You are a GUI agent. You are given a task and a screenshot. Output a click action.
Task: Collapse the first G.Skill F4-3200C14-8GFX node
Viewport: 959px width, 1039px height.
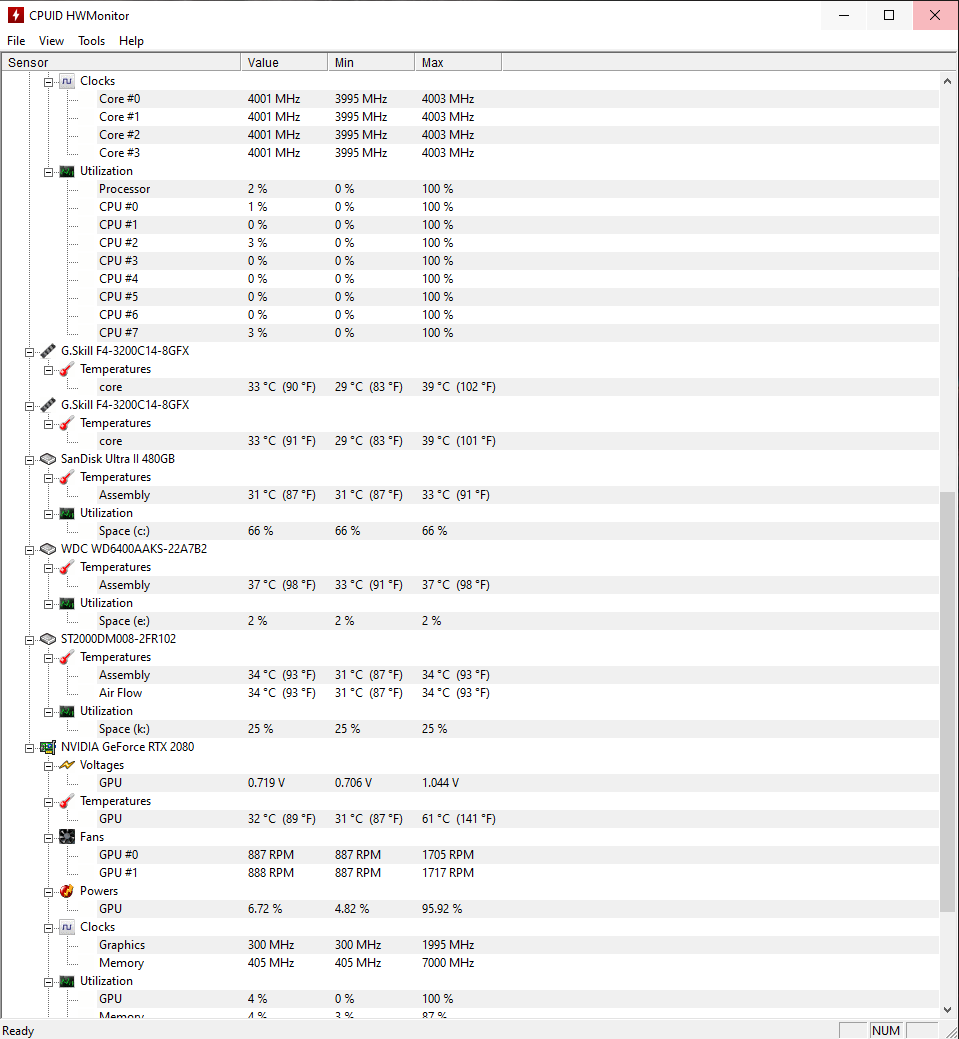click(29, 352)
